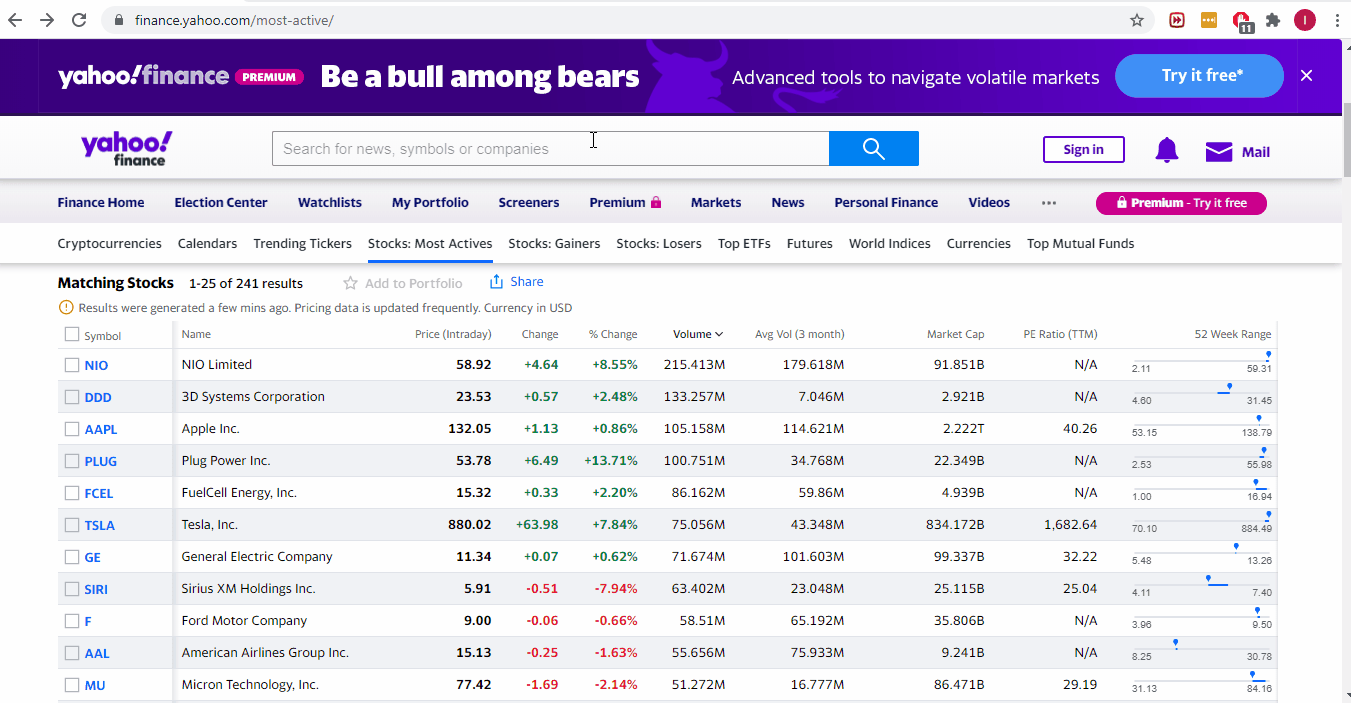Click Premium - Try it free button
Image resolution: width=1351 pixels, height=703 pixels.
click(1181, 203)
